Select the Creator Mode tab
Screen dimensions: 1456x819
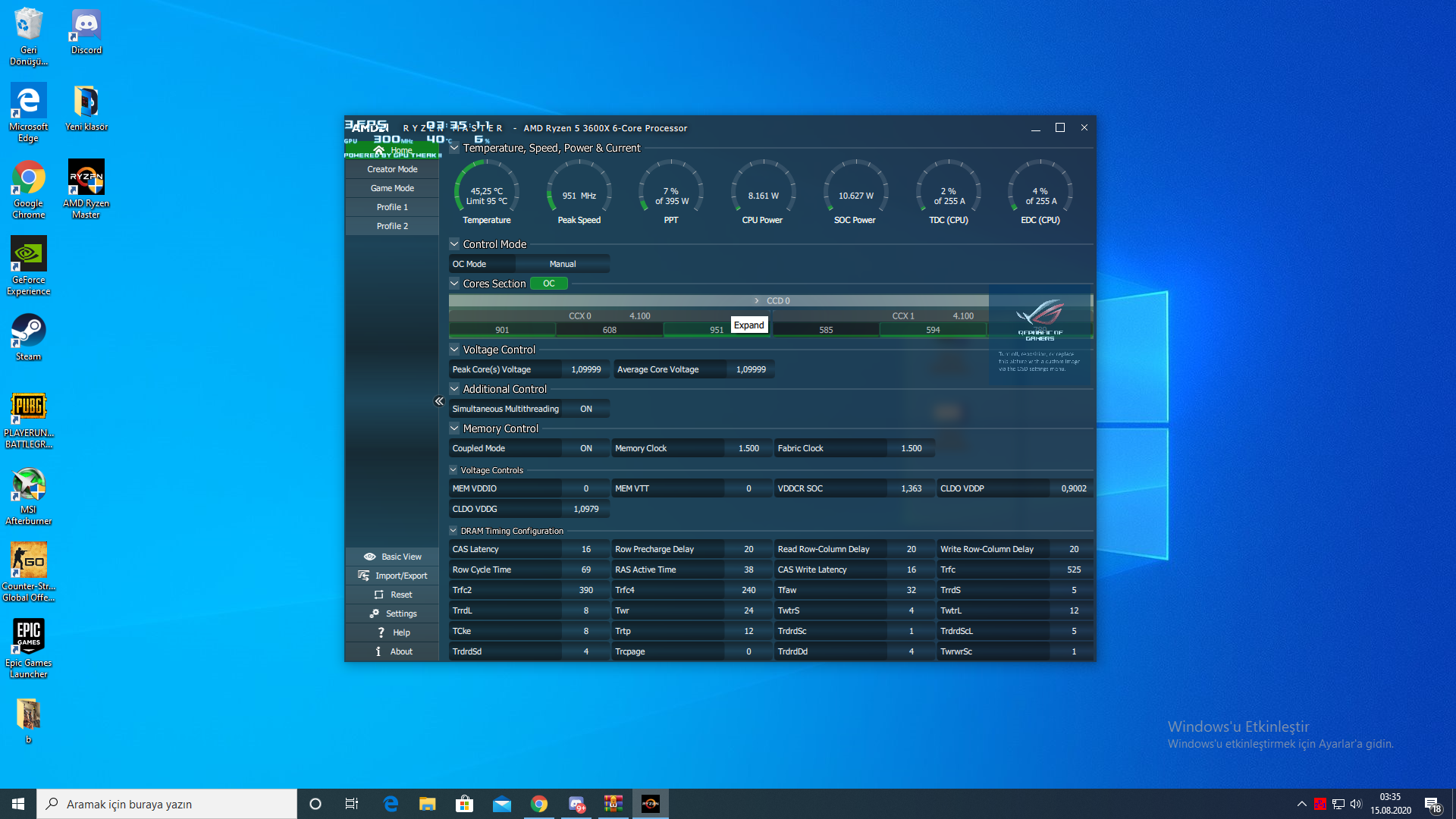392,169
